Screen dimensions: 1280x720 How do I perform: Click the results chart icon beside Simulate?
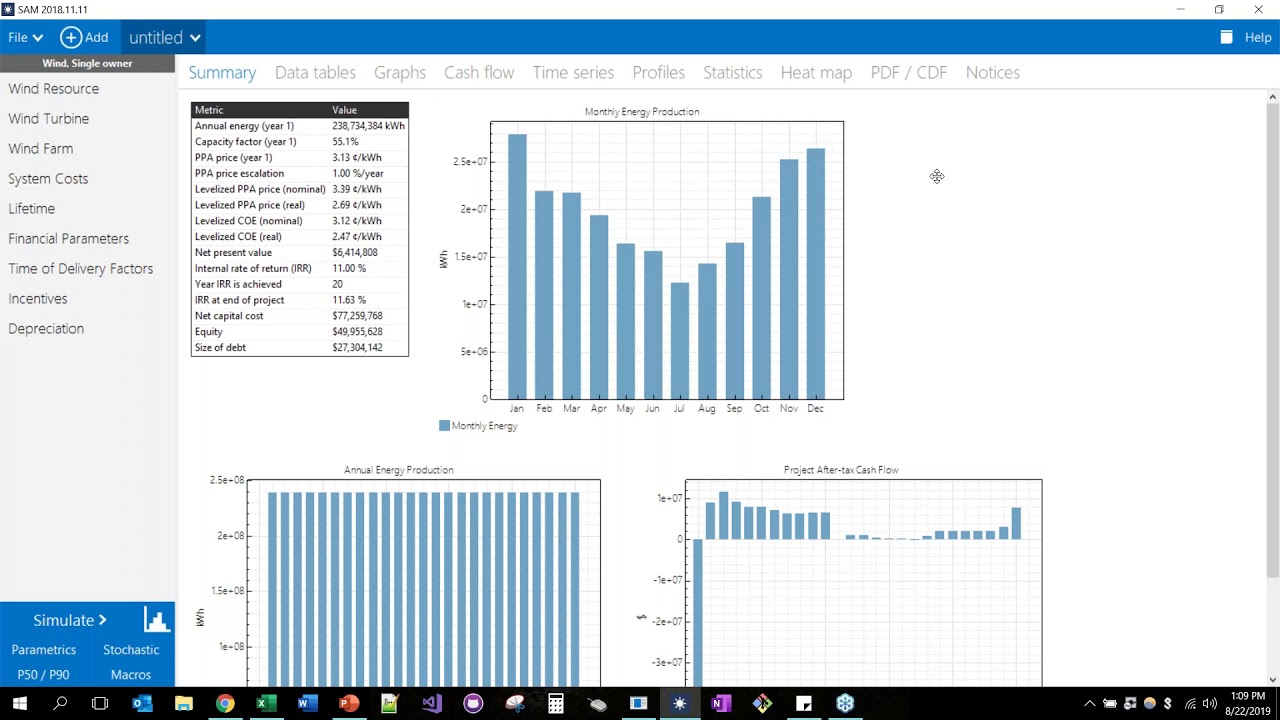(156, 619)
